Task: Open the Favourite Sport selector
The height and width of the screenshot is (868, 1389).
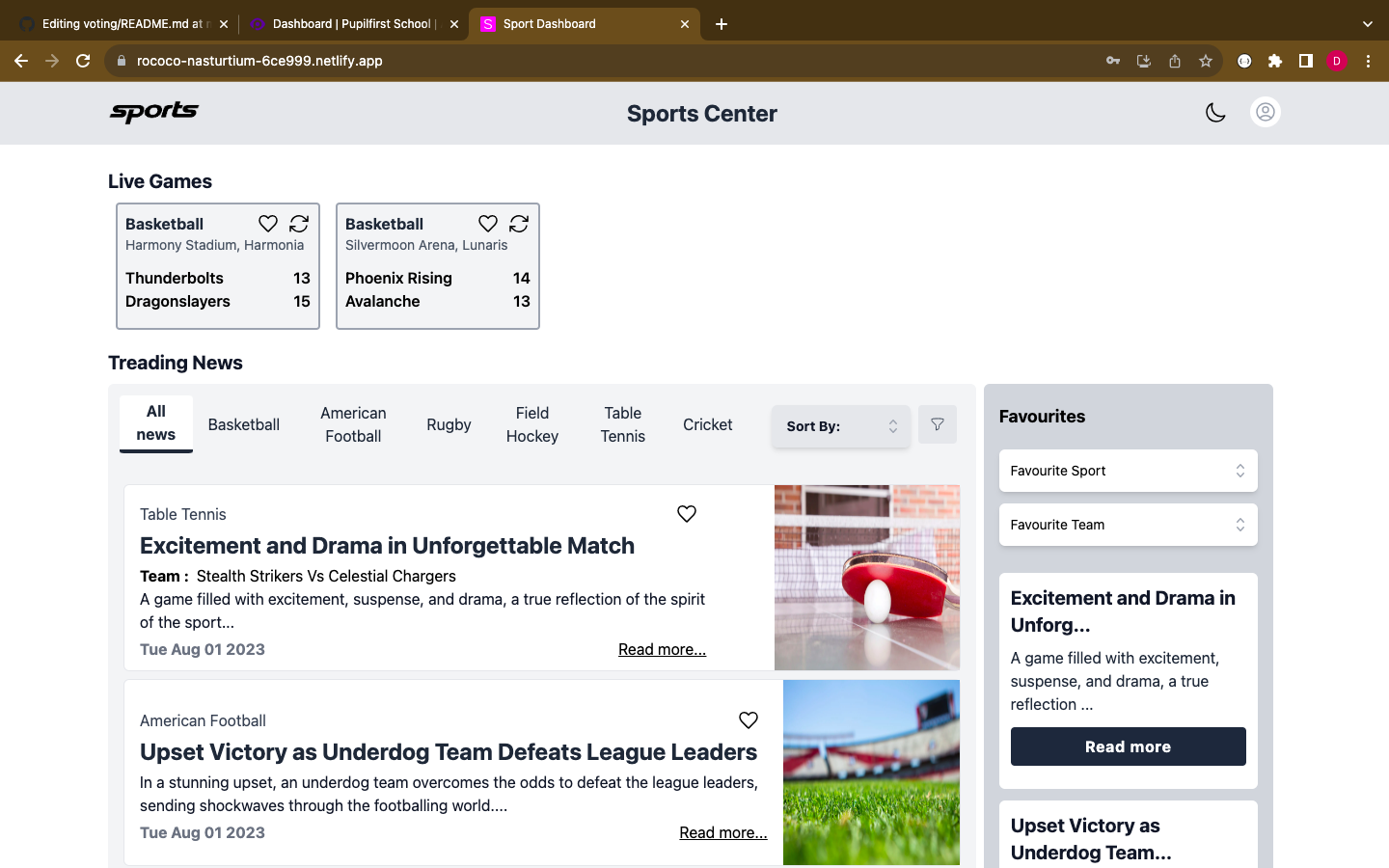Action: pos(1128,471)
